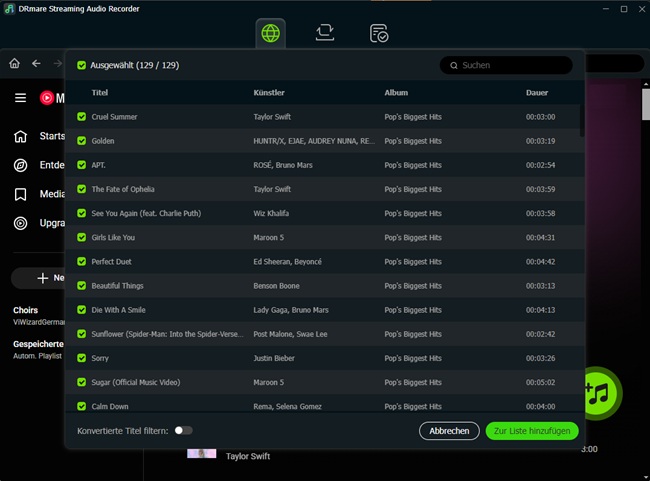Image resolution: width=650 pixels, height=481 pixels.
Task: Uncheck the Sorry row checkbox
Action: pyautogui.click(x=82, y=358)
